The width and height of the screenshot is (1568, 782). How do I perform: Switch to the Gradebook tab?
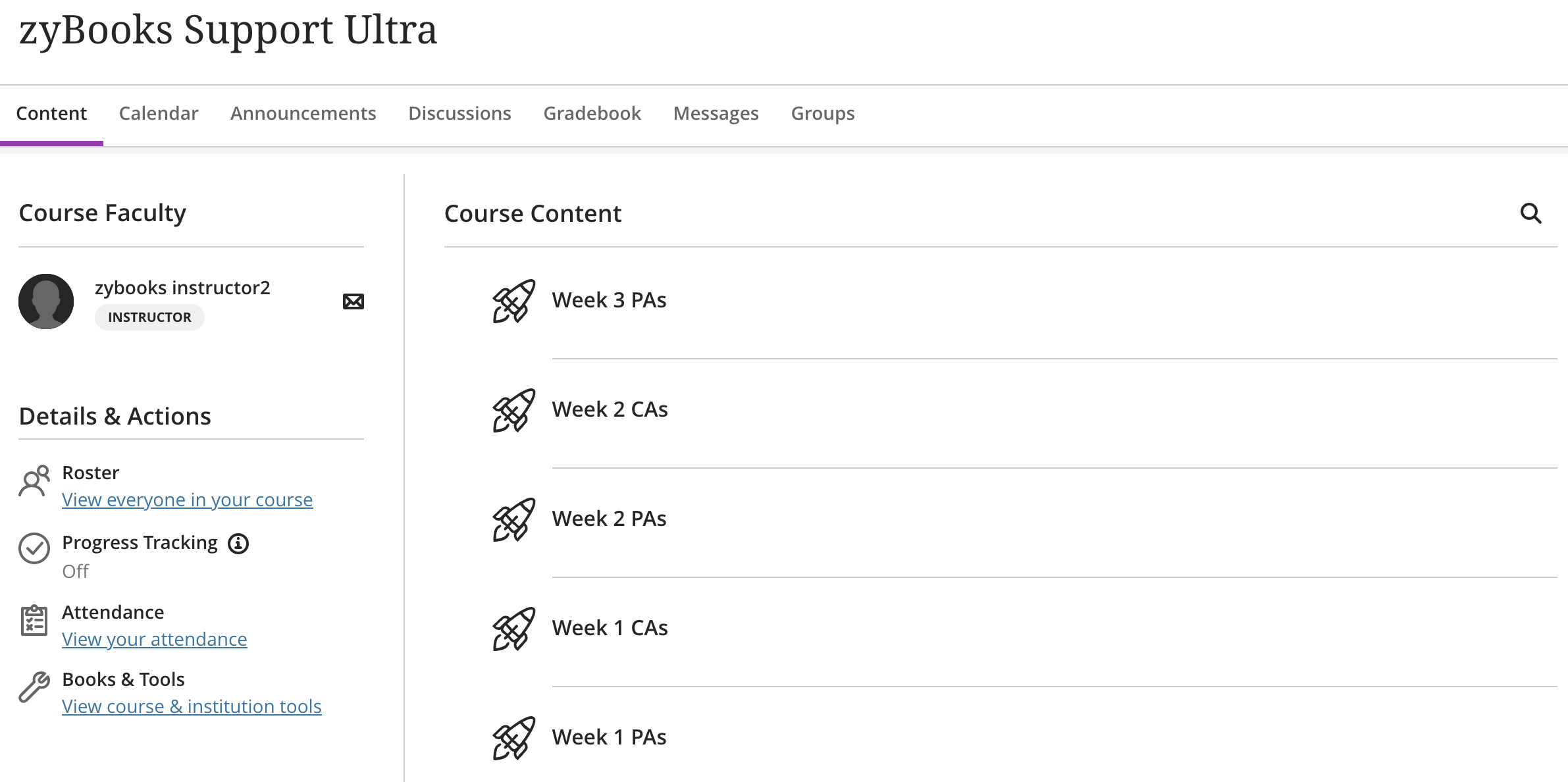pyautogui.click(x=592, y=113)
